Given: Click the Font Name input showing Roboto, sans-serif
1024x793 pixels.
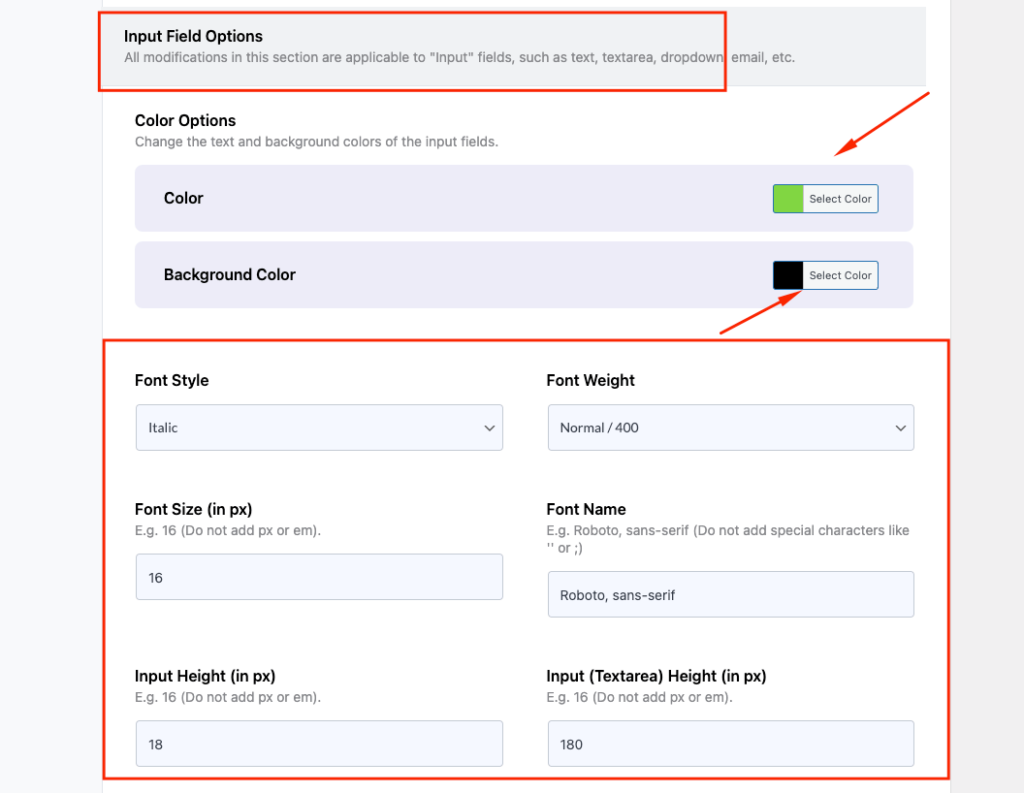Looking at the screenshot, I should [730, 594].
